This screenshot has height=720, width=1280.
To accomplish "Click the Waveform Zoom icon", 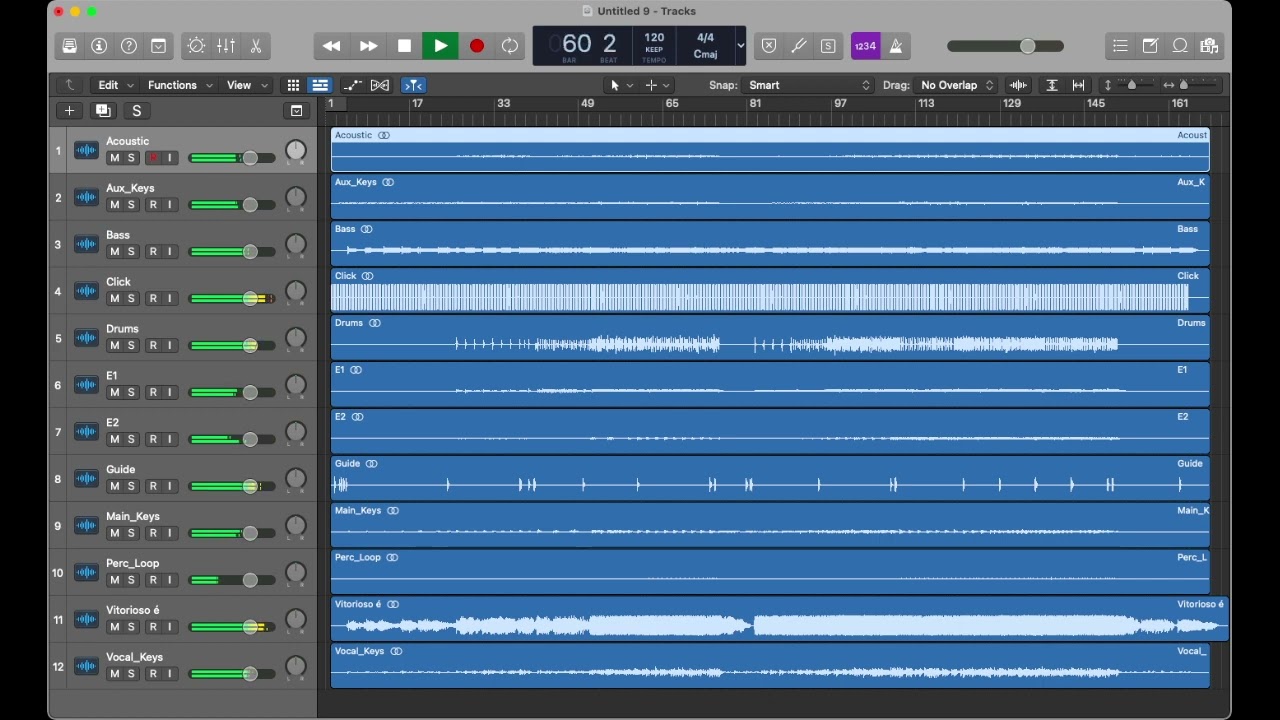I will 1019,85.
